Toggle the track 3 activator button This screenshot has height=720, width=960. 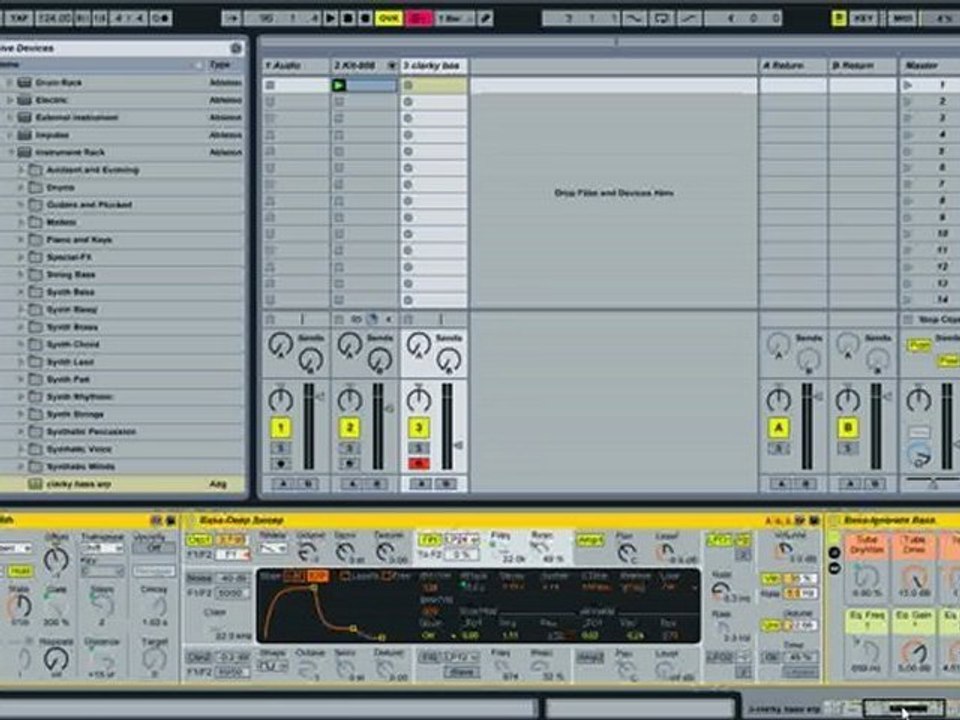coord(419,427)
